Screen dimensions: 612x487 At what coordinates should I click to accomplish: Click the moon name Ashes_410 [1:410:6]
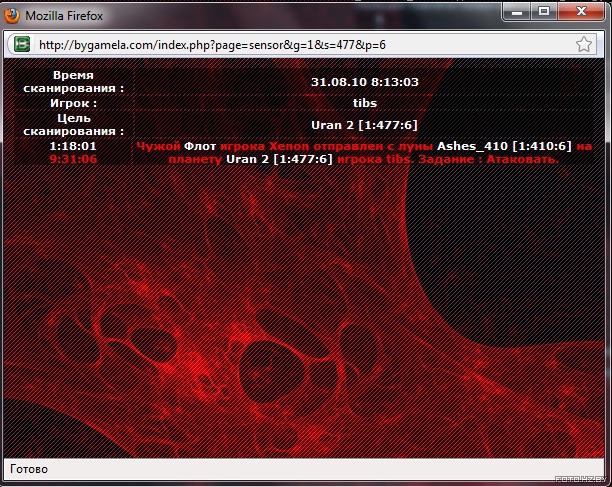click(504, 146)
